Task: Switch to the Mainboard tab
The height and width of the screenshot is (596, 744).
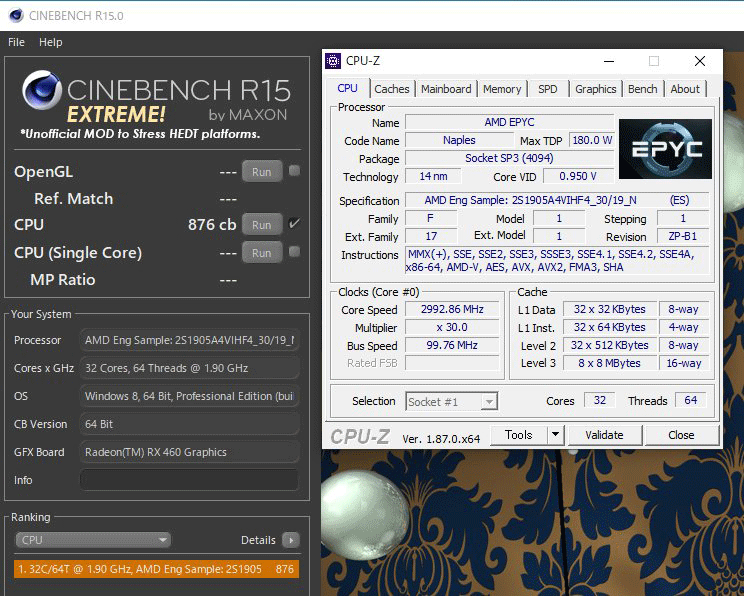Action: pos(446,89)
